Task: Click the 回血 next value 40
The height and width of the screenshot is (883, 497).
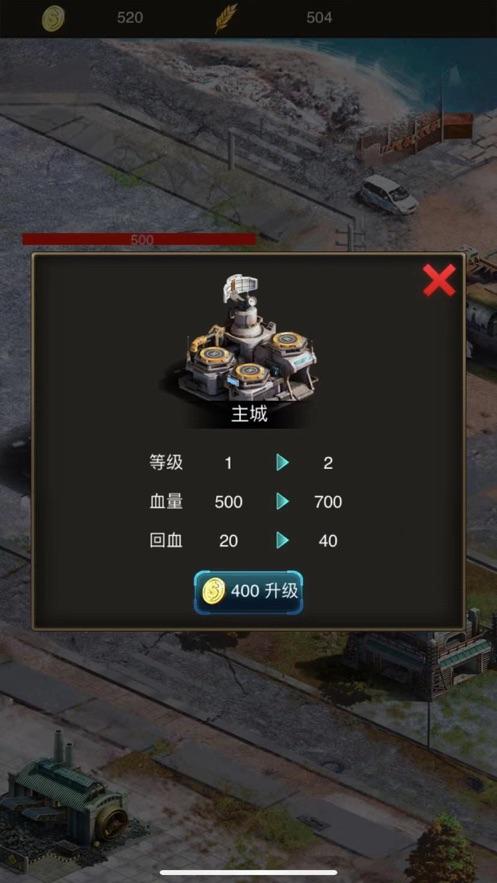Action: point(328,541)
